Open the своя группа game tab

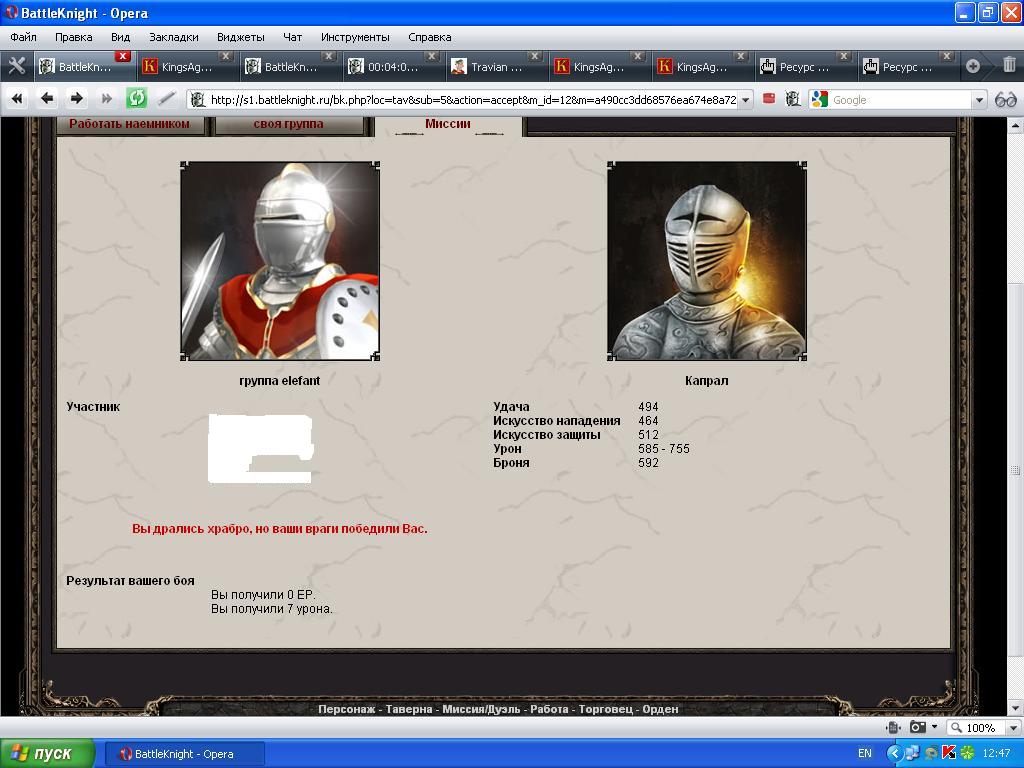(x=288, y=124)
